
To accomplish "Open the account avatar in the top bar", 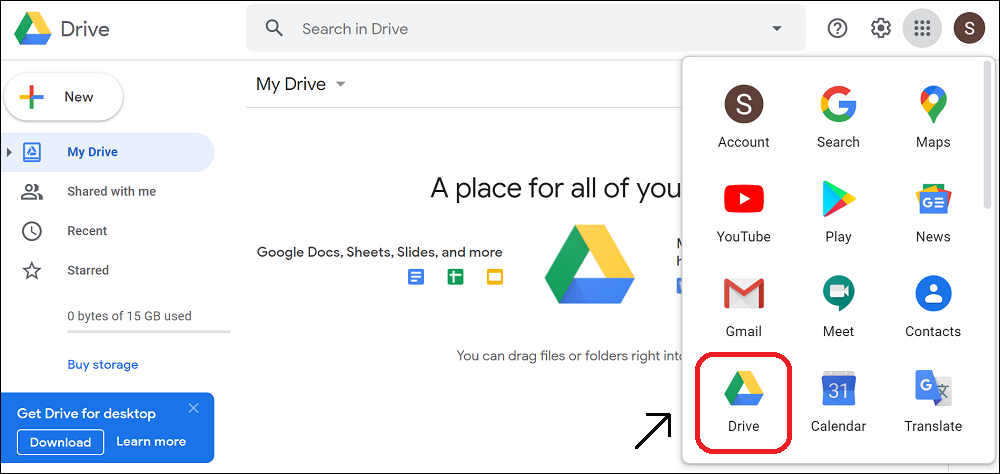I will (969, 28).
